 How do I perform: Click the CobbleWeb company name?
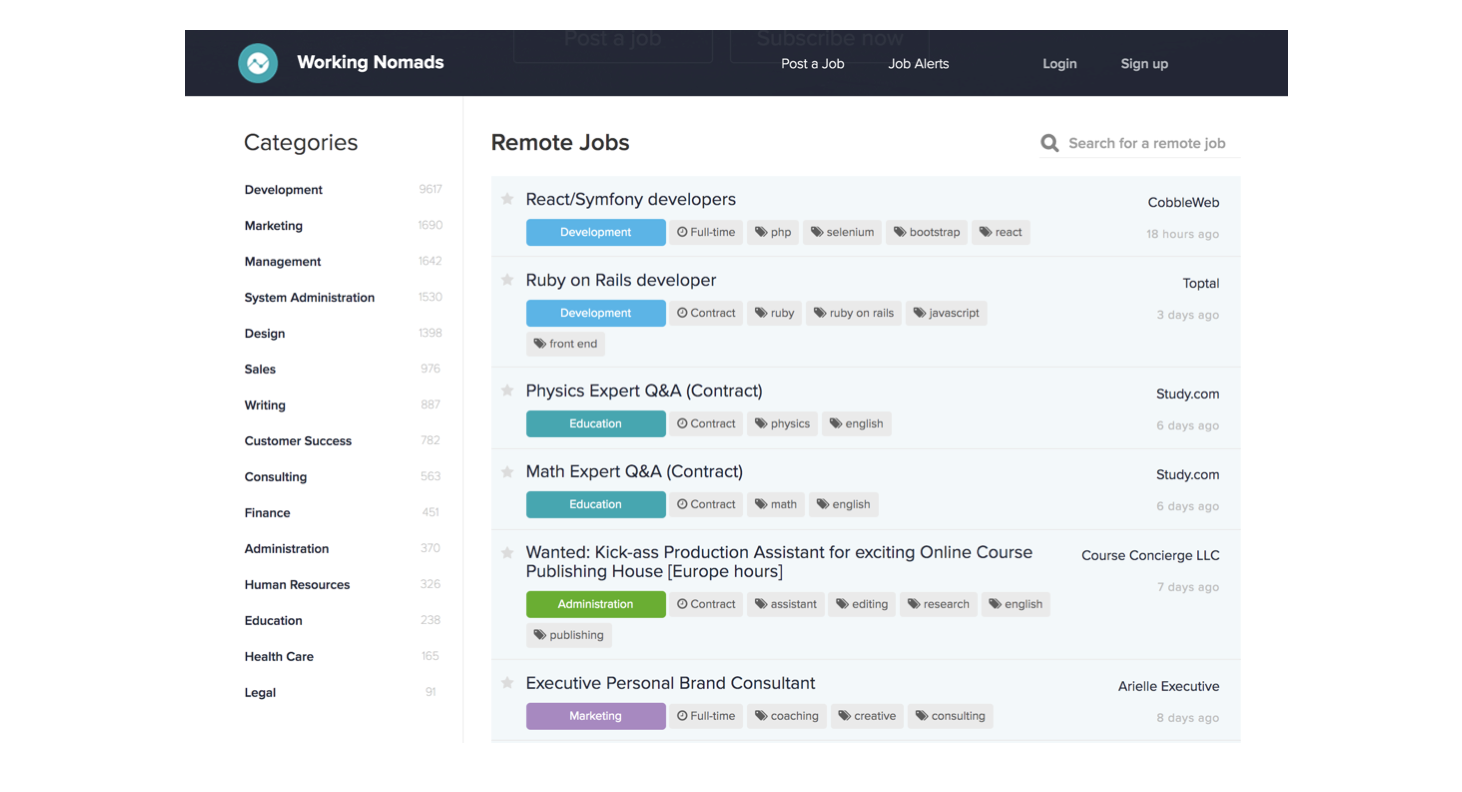tap(1183, 202)
